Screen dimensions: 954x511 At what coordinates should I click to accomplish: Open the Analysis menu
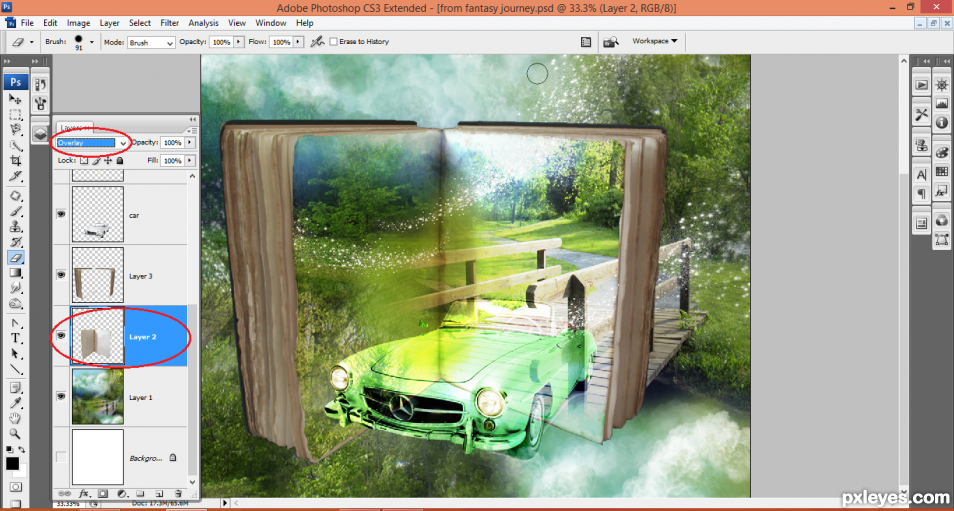tap(203, 23)
